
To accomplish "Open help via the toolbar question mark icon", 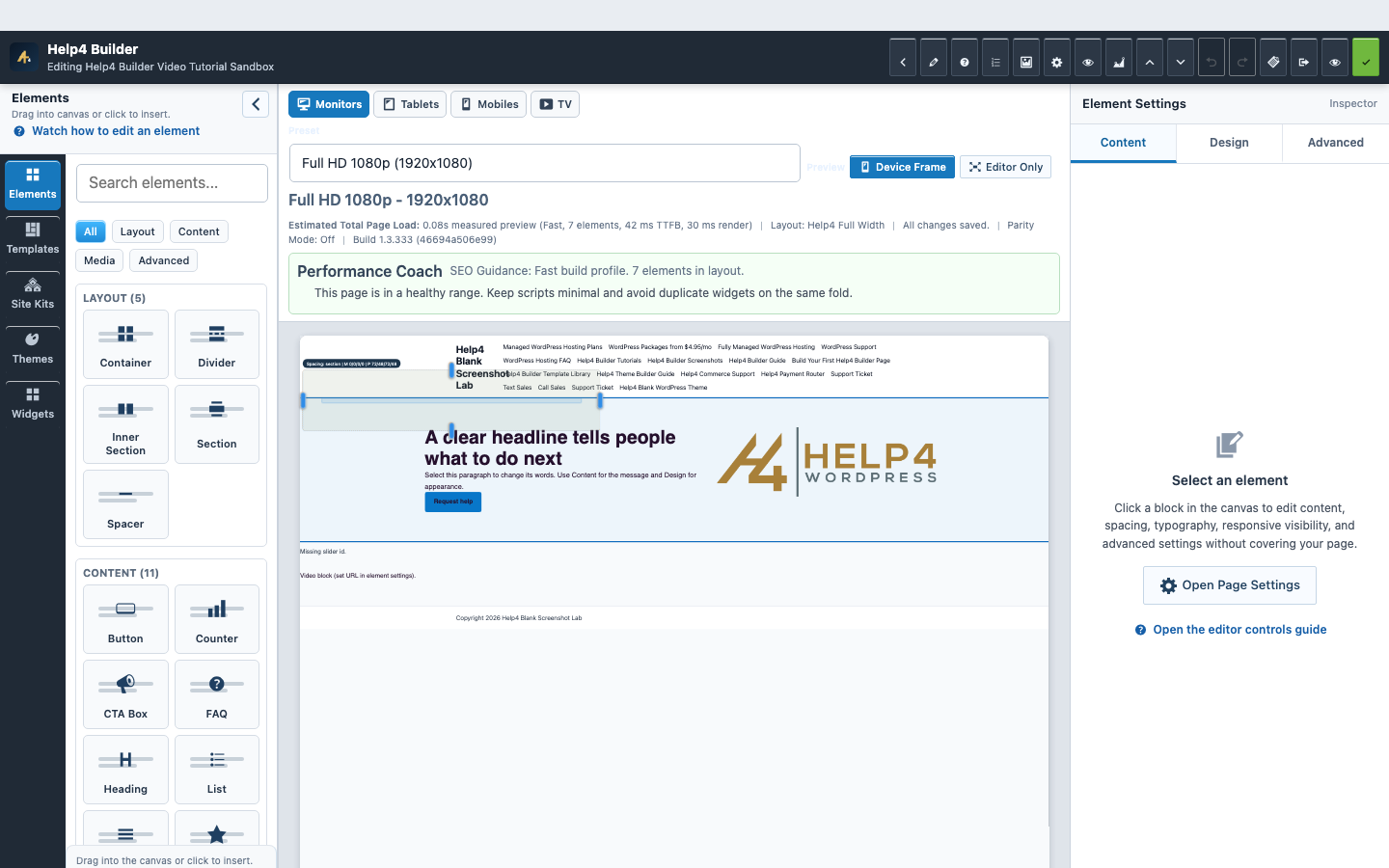I will tap(965, 58).
